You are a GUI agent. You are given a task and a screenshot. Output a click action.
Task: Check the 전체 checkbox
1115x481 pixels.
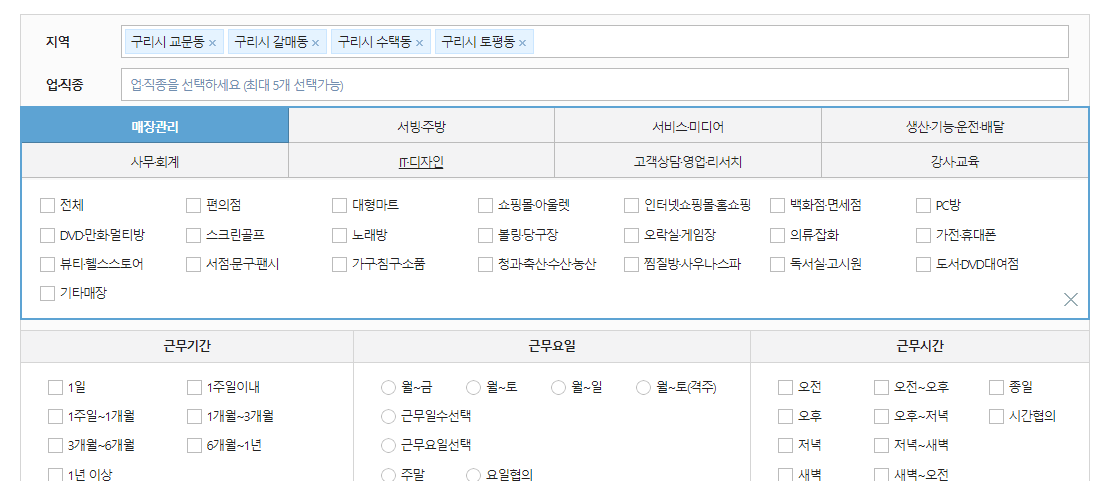click(x=48, y=206)
